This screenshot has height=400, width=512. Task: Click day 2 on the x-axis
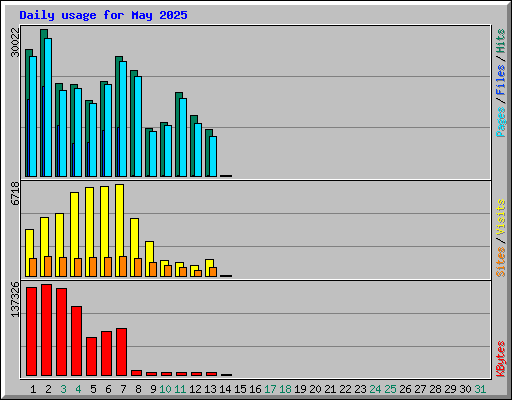point(48,389)
